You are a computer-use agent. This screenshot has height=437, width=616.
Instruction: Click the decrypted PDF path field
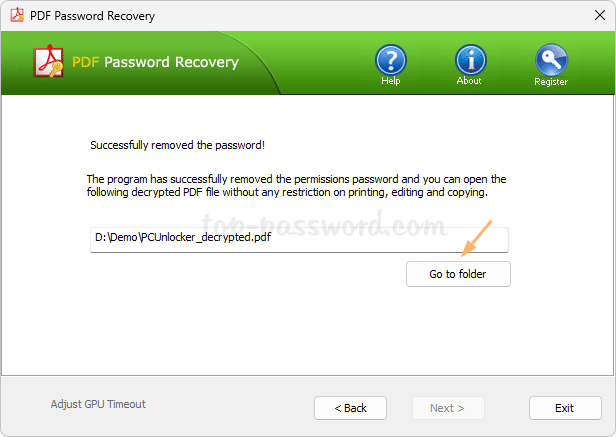[x=299, y=239]
